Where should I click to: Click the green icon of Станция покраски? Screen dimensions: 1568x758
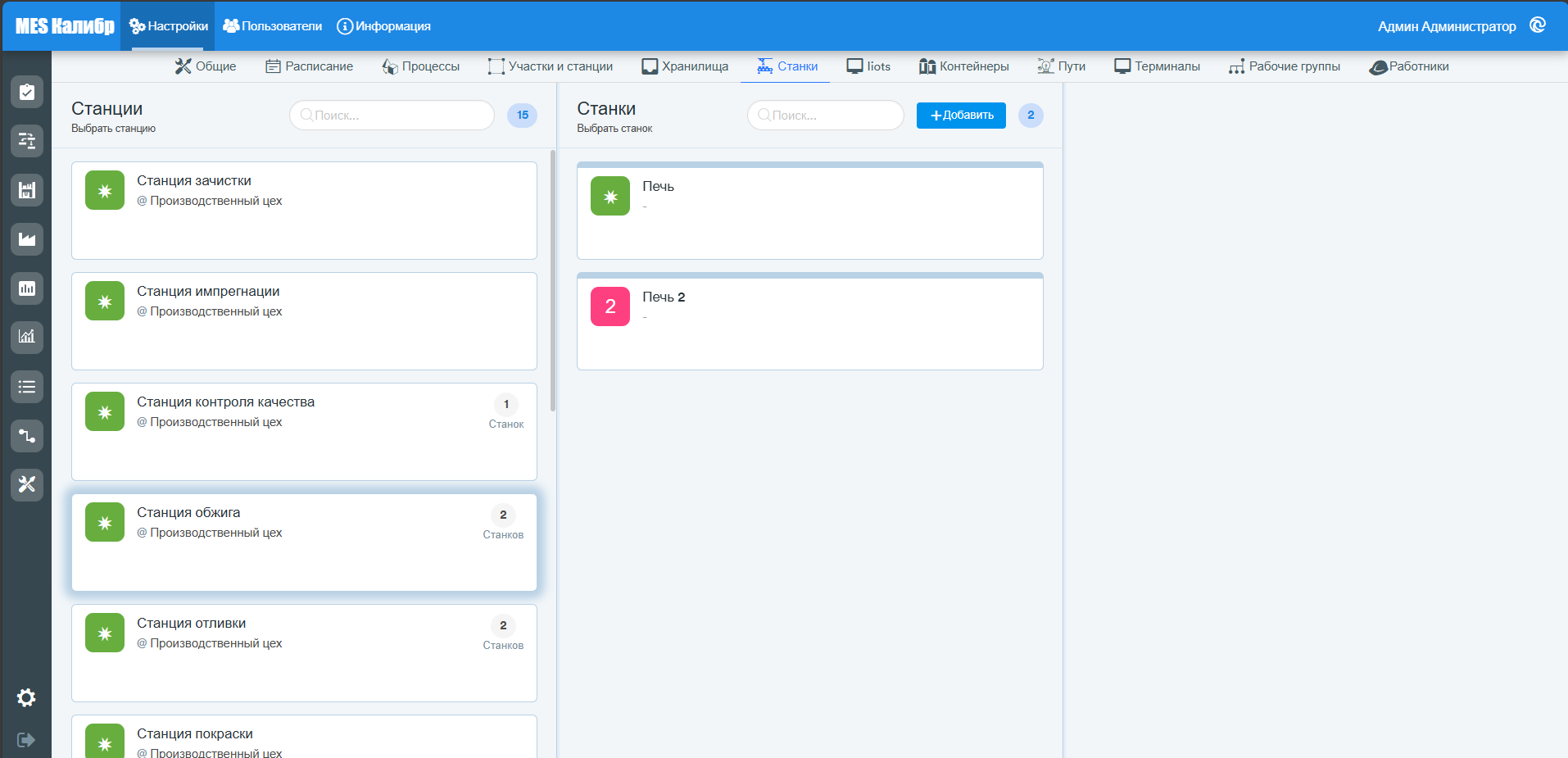pos(105,741)
